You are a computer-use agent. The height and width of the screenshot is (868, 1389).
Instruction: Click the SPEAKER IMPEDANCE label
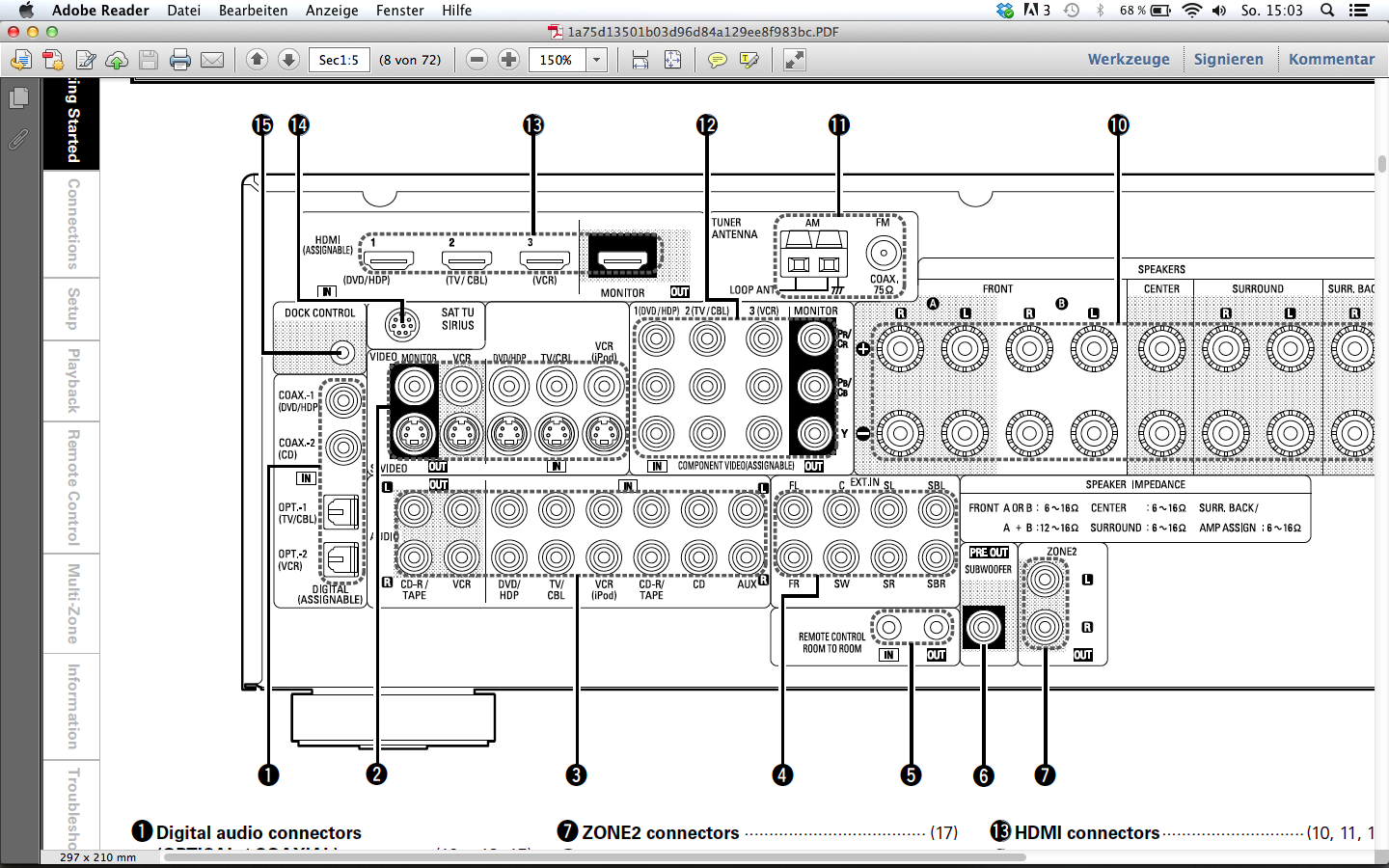[1135, 484]
